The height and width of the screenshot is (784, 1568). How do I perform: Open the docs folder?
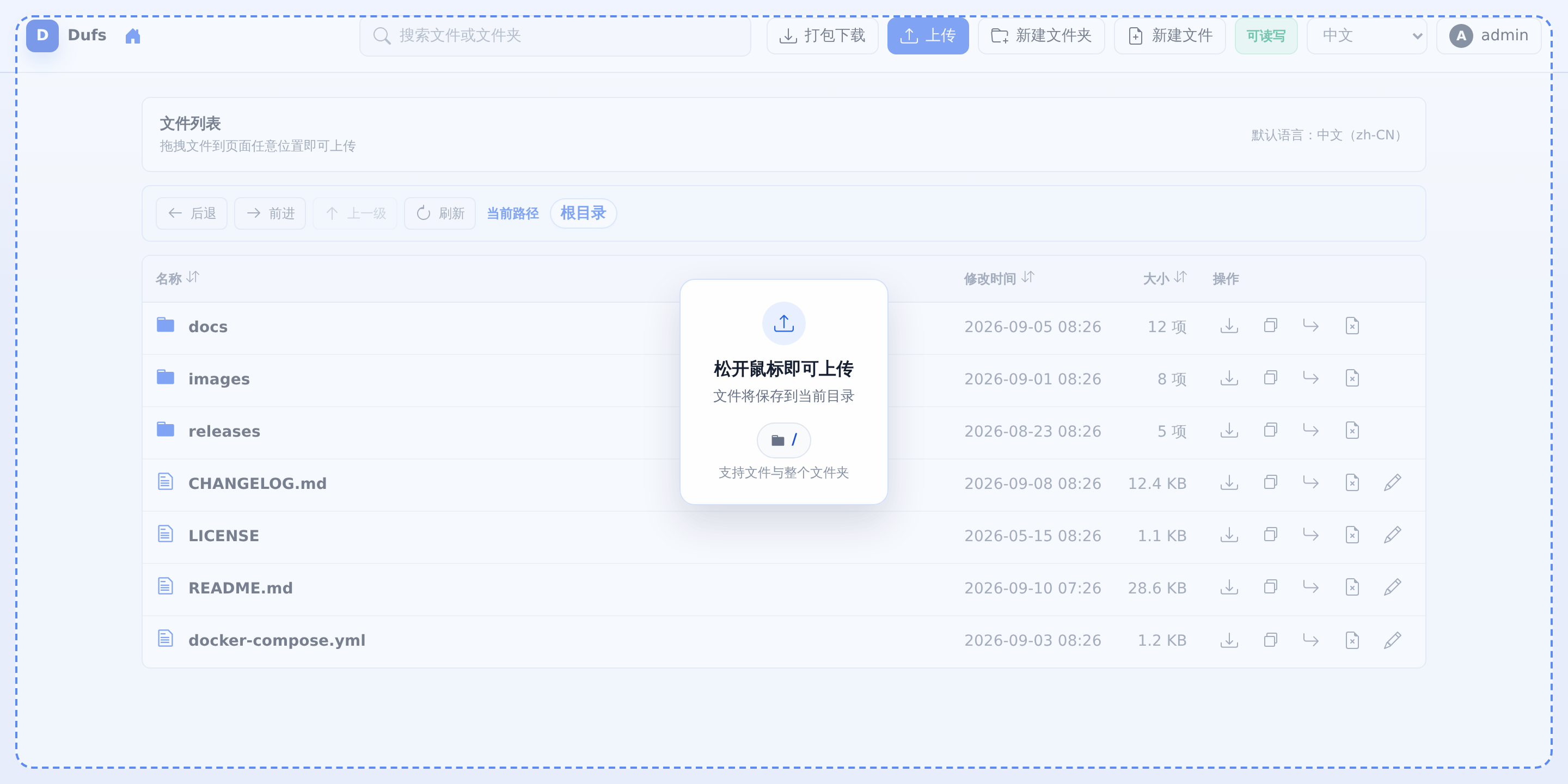207,327
